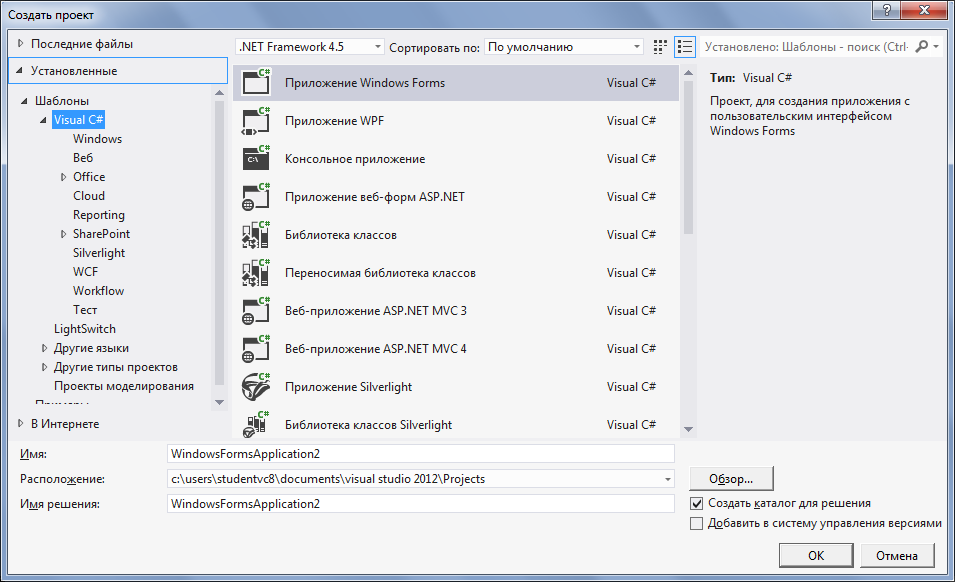This screenshot has width=955, height=582.
Task: Click the console application template icon
Action: (x=256, y=158)
